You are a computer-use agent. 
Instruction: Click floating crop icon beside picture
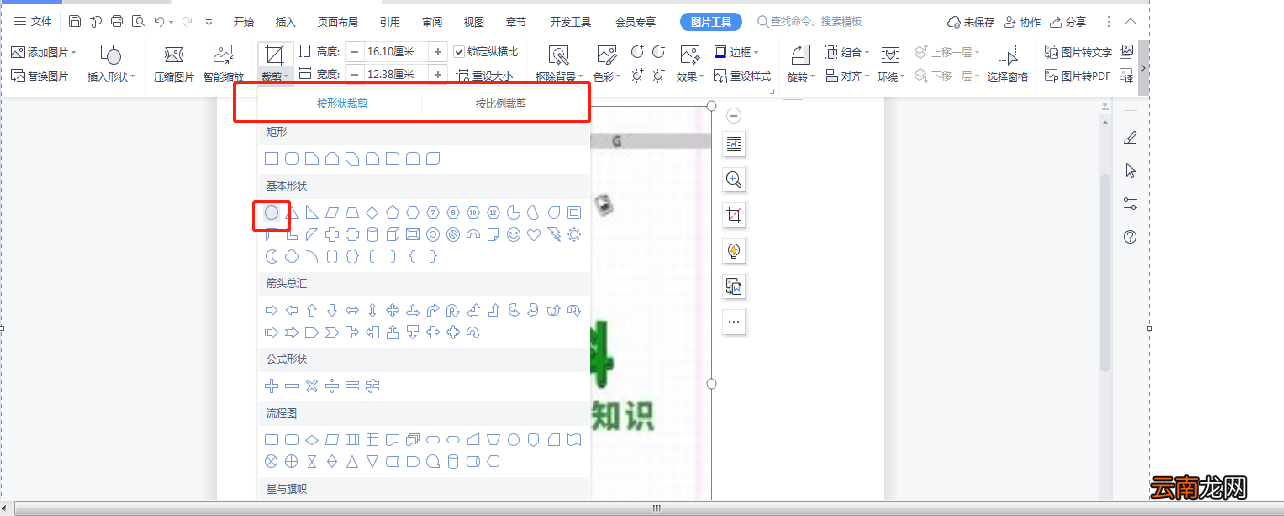[x=734, y=215]
